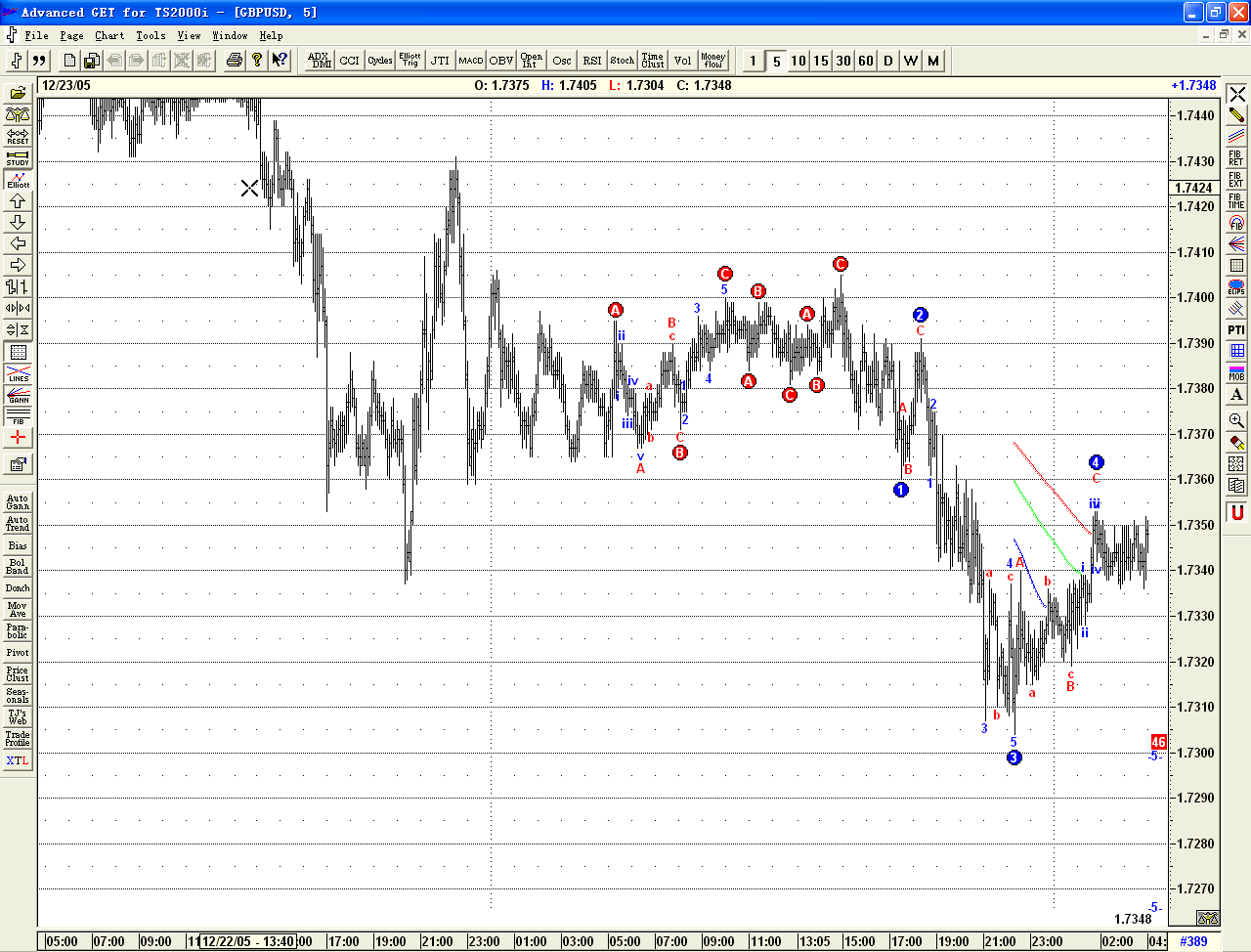Open the PTI tool
This screenshot has width=1251, height=952.
1236,330
